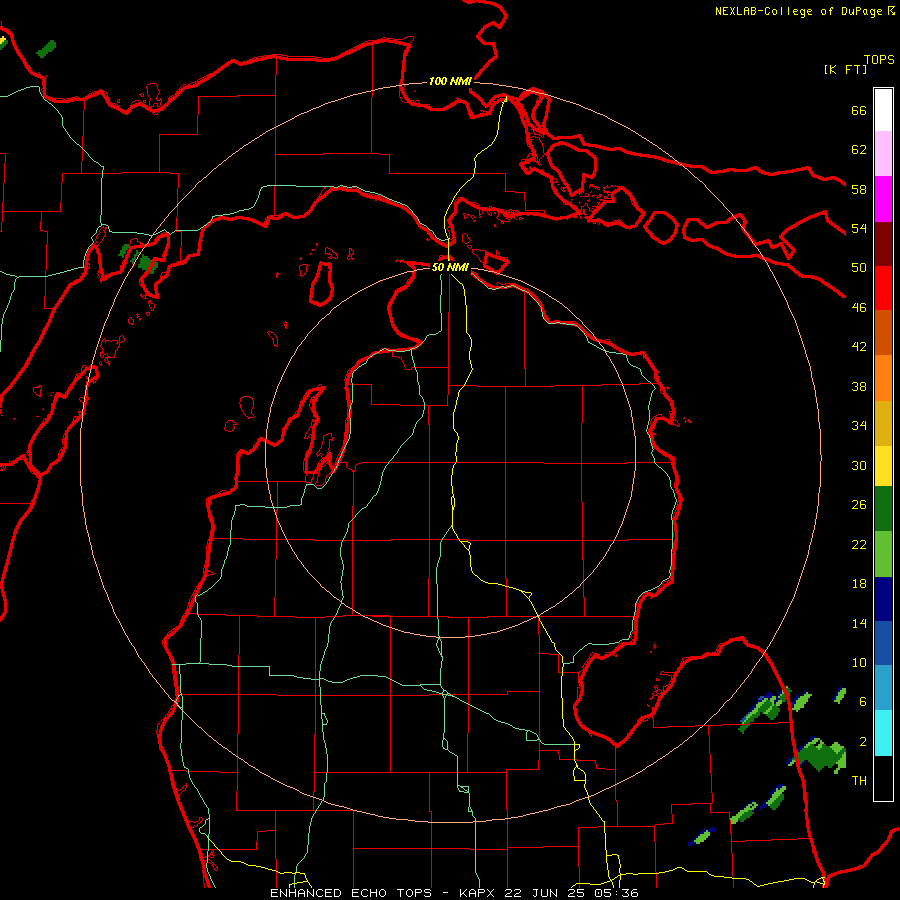Click the '100 NMI' range ring label
The image size is (900, 900).
coord(450,82)
